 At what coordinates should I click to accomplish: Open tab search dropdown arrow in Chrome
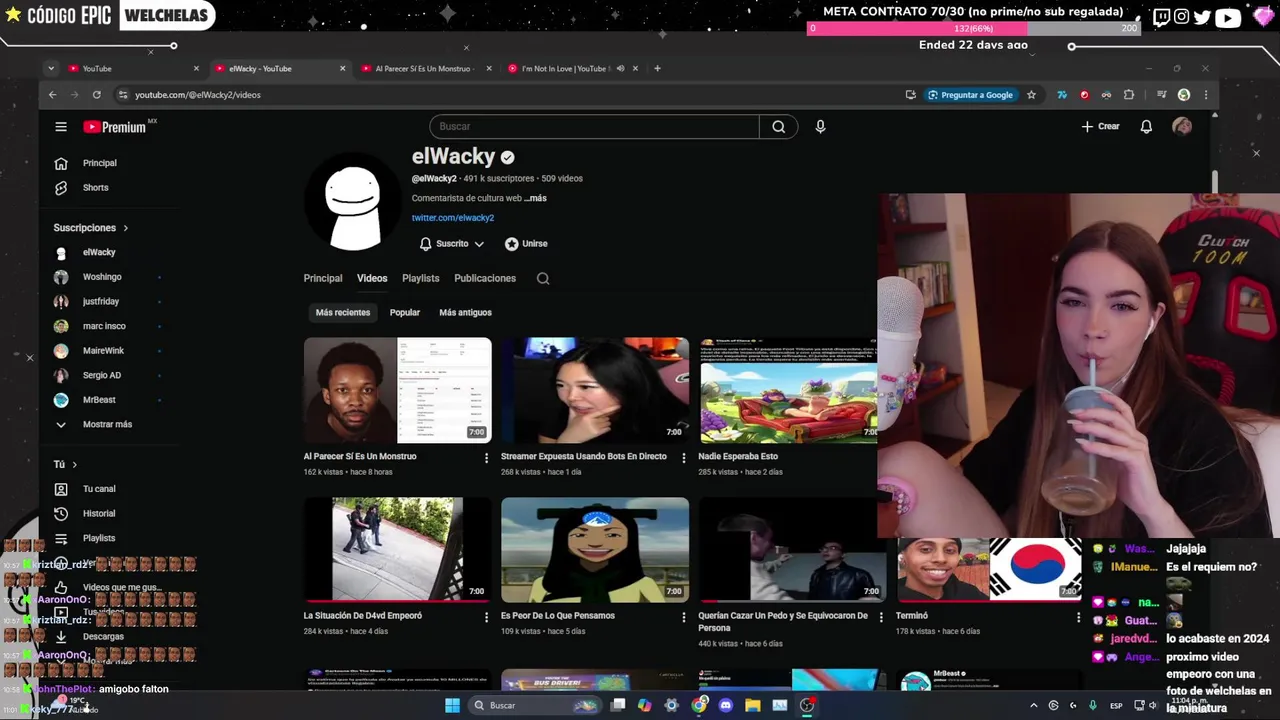point(50,69)
